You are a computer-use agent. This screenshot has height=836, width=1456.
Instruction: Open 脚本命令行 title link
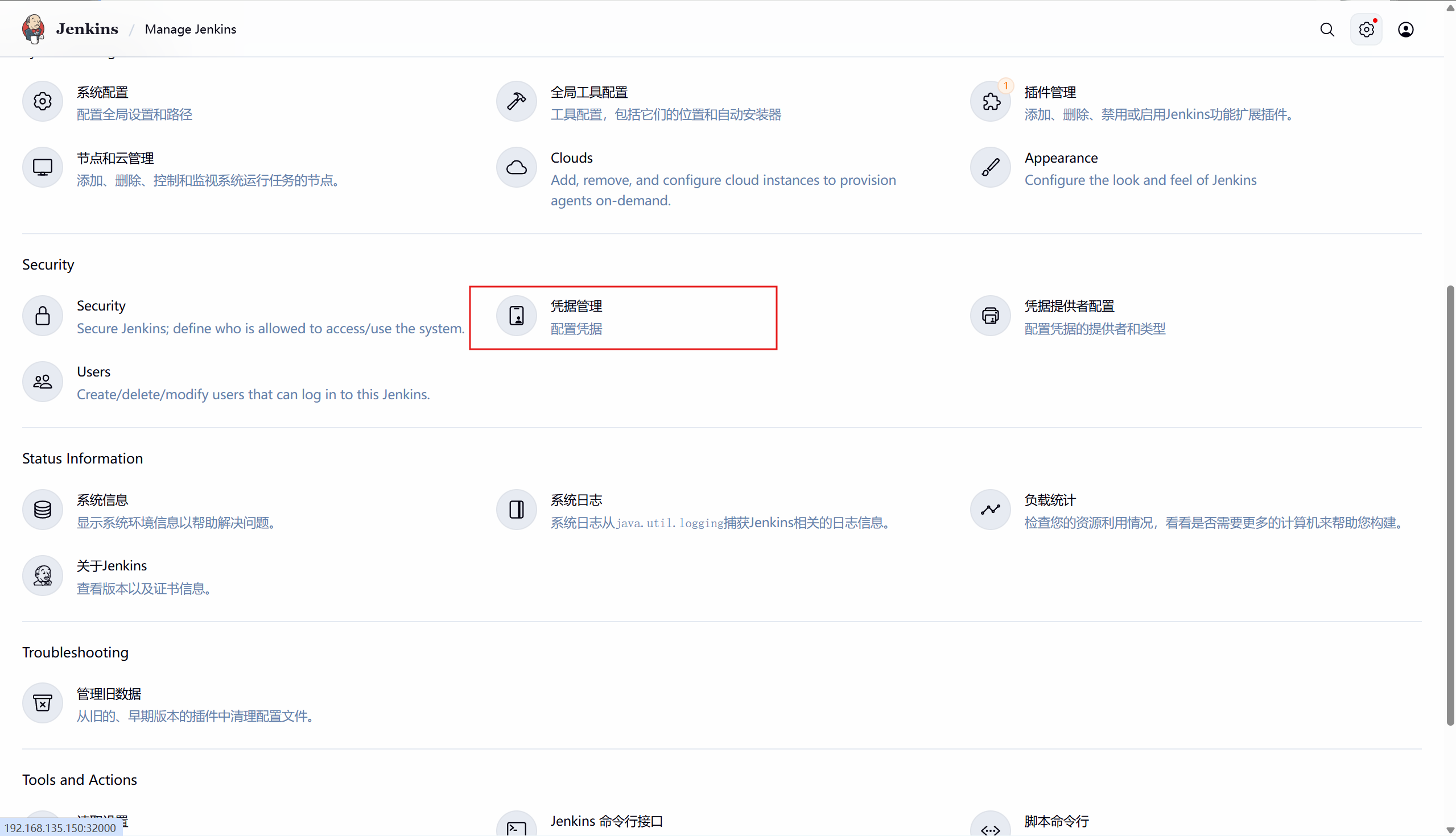1056,821
